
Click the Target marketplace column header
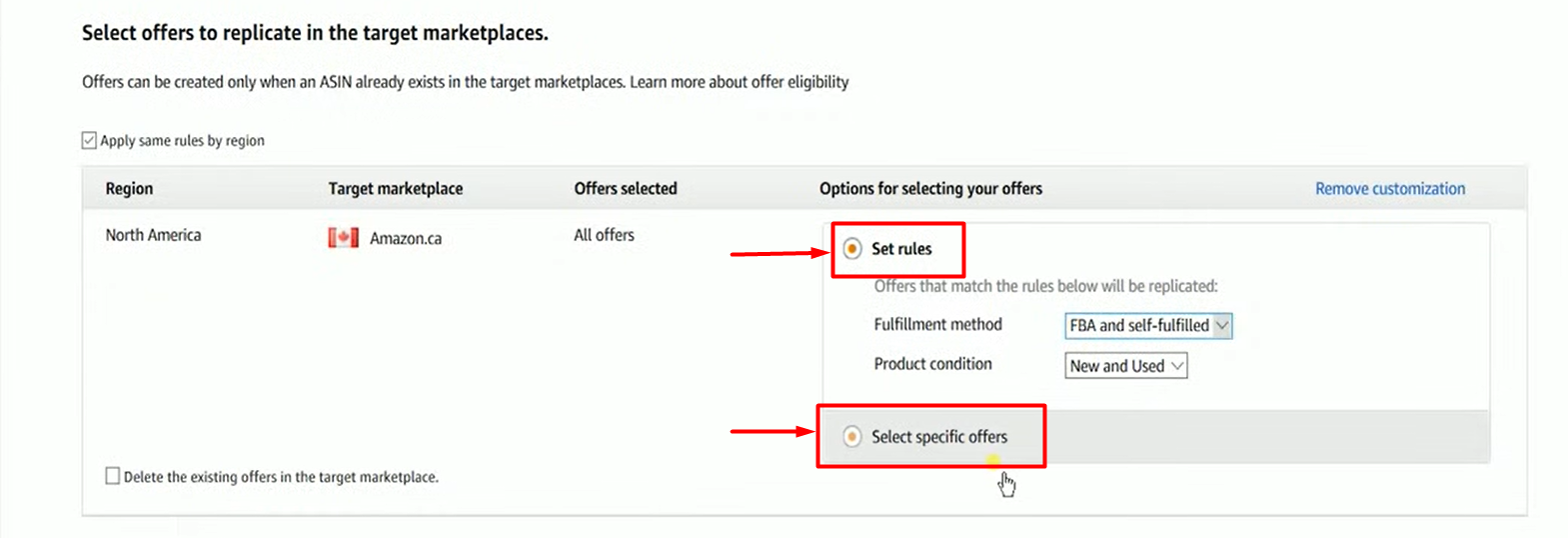[395, 189]
